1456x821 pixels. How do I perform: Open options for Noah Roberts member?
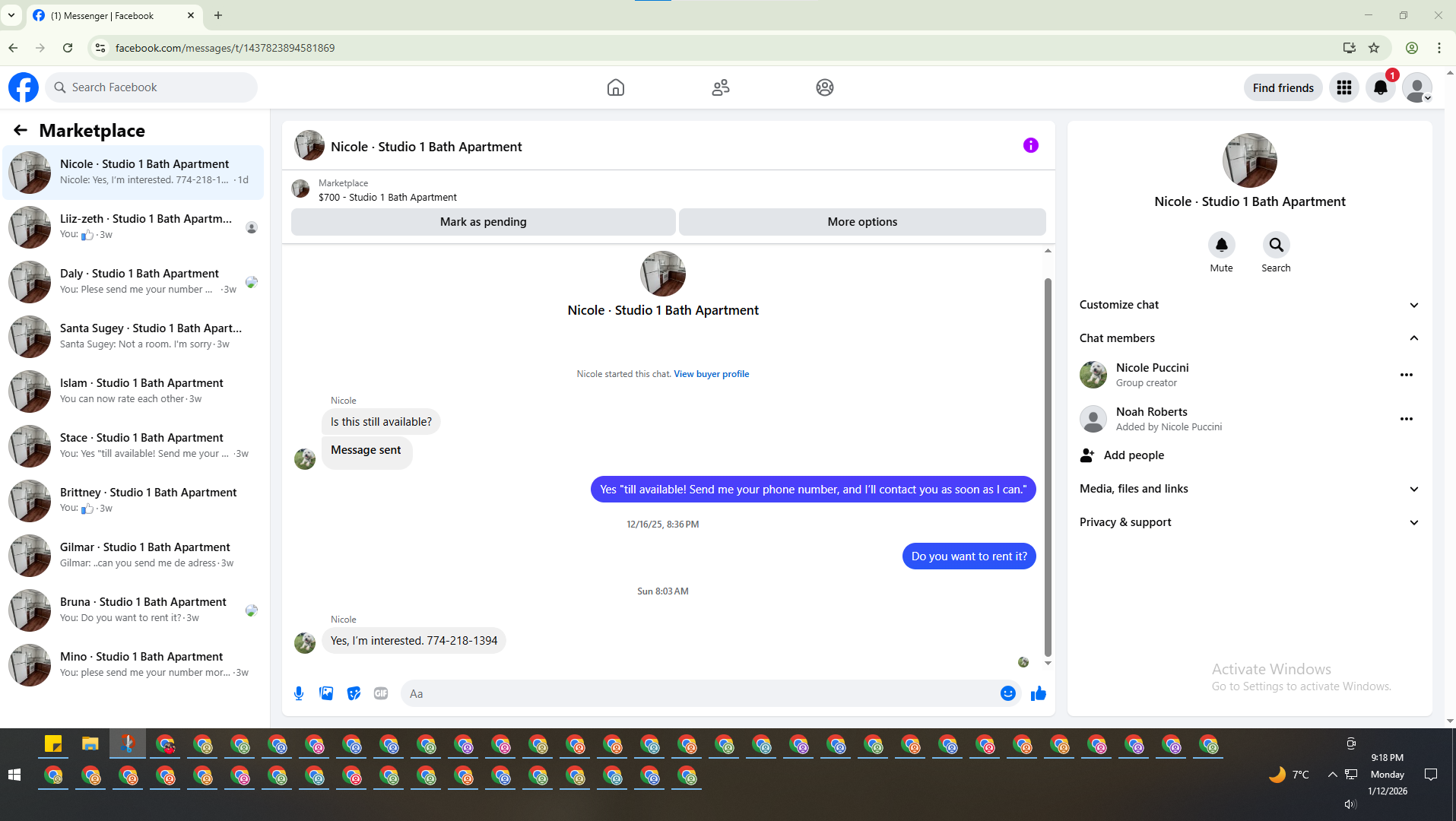[1407, 419]
